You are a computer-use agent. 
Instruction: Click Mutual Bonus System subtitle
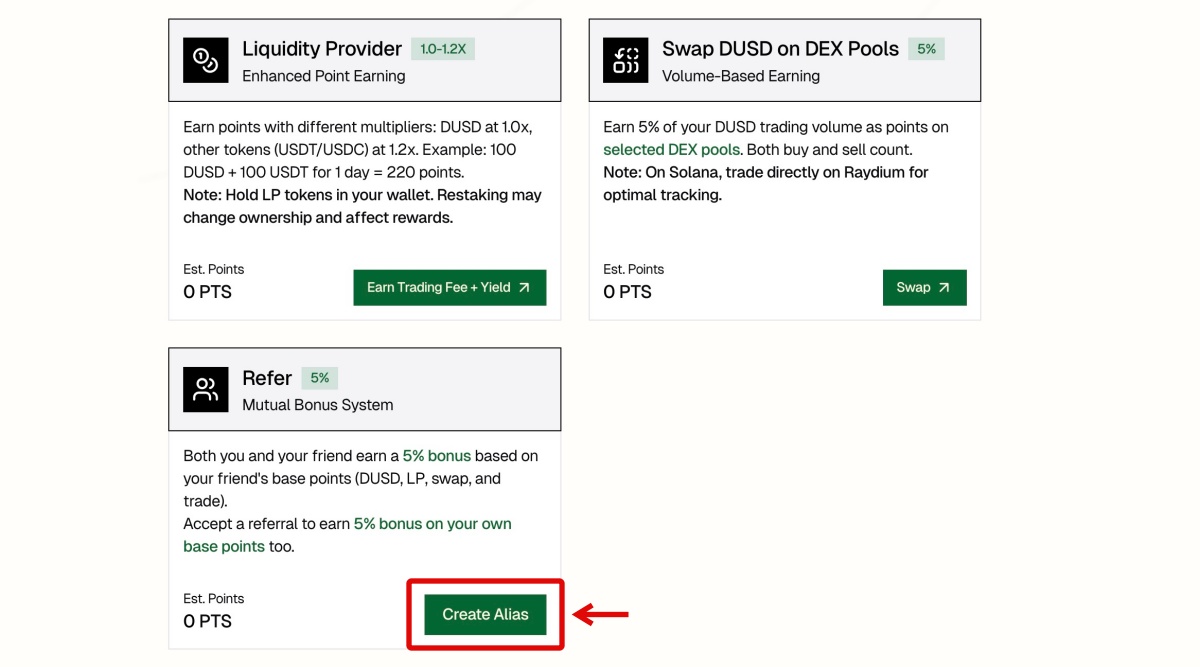point(317,405)
